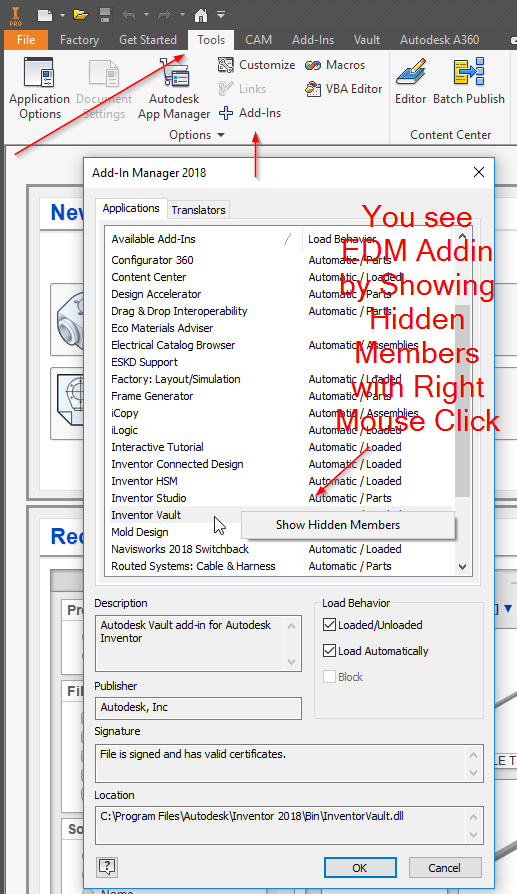This screenshot has width=517, height=894.
Task: Click the Description box scroll down arrow
Action: pyautogui.click(x=291, y=662)
